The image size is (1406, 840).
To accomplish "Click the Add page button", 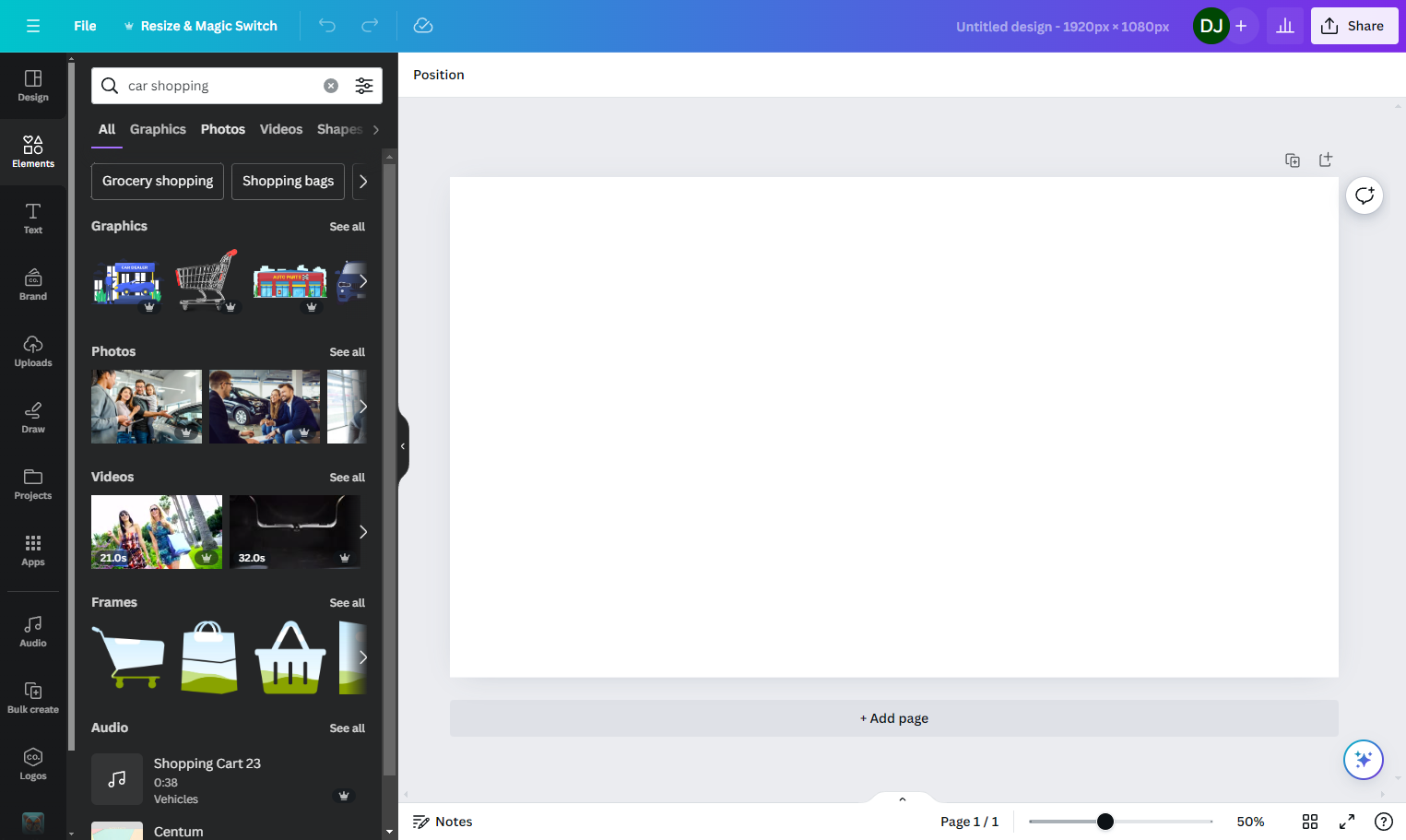I will tap(894, 718).
